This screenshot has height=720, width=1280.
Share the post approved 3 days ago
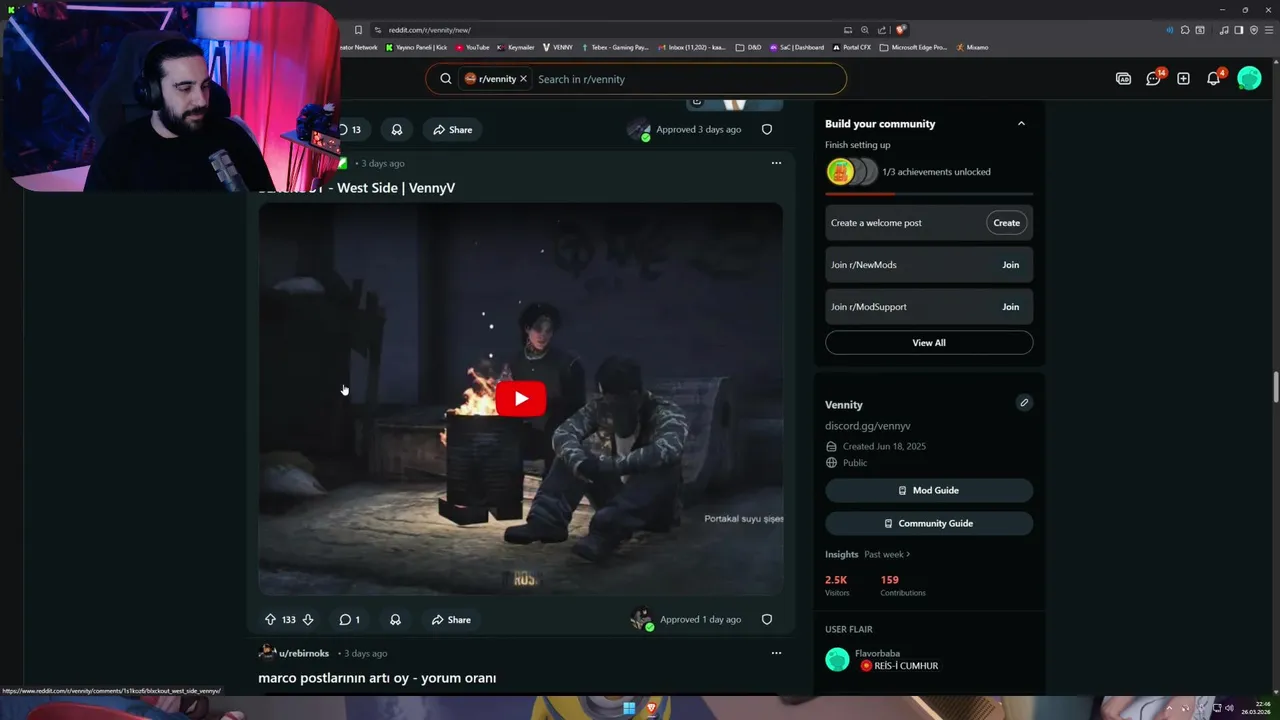coord(452,130)
